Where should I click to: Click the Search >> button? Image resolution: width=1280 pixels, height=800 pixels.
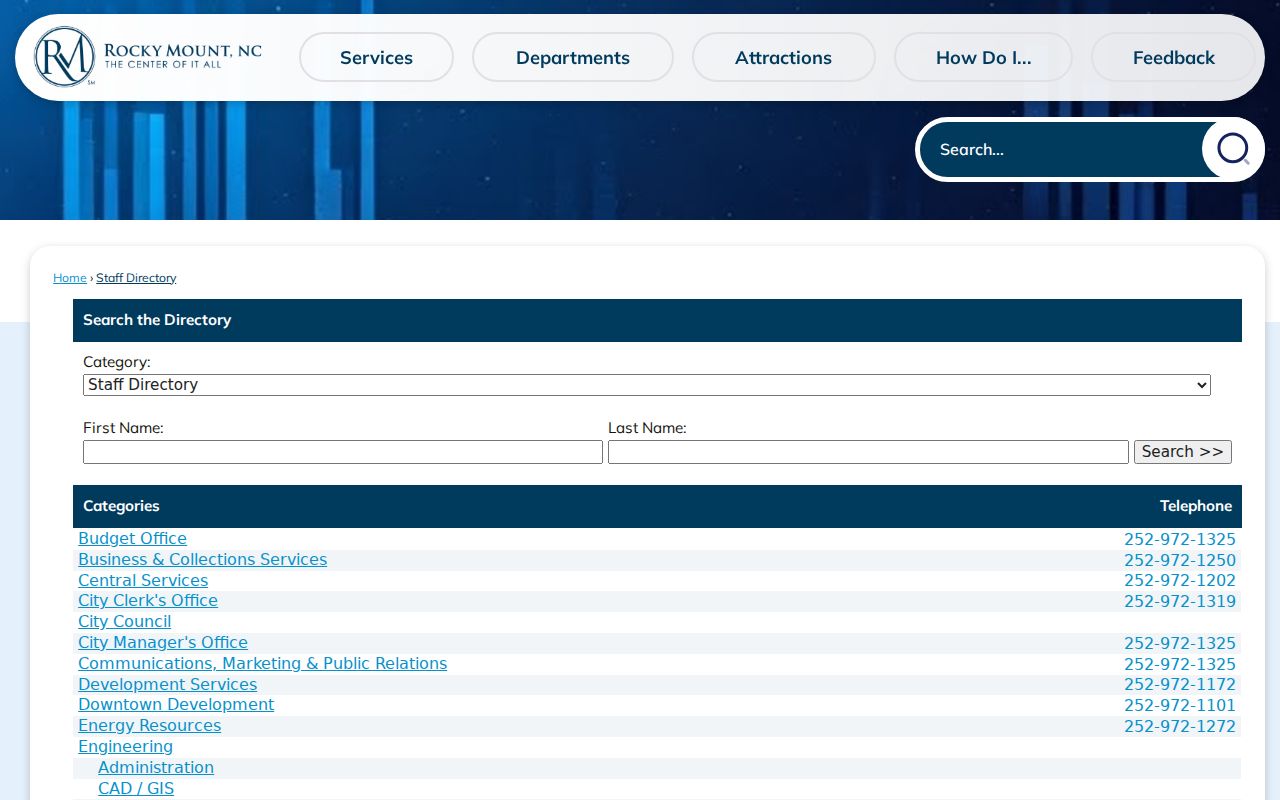point(1183,452)
